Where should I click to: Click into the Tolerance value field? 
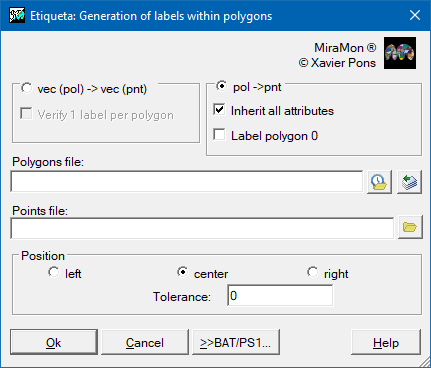pos(280,296)
